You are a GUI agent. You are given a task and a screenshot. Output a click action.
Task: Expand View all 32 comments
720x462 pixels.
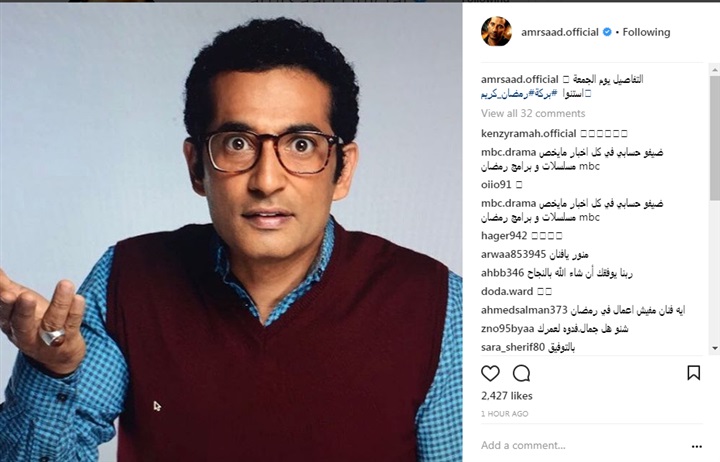point(533,113)
